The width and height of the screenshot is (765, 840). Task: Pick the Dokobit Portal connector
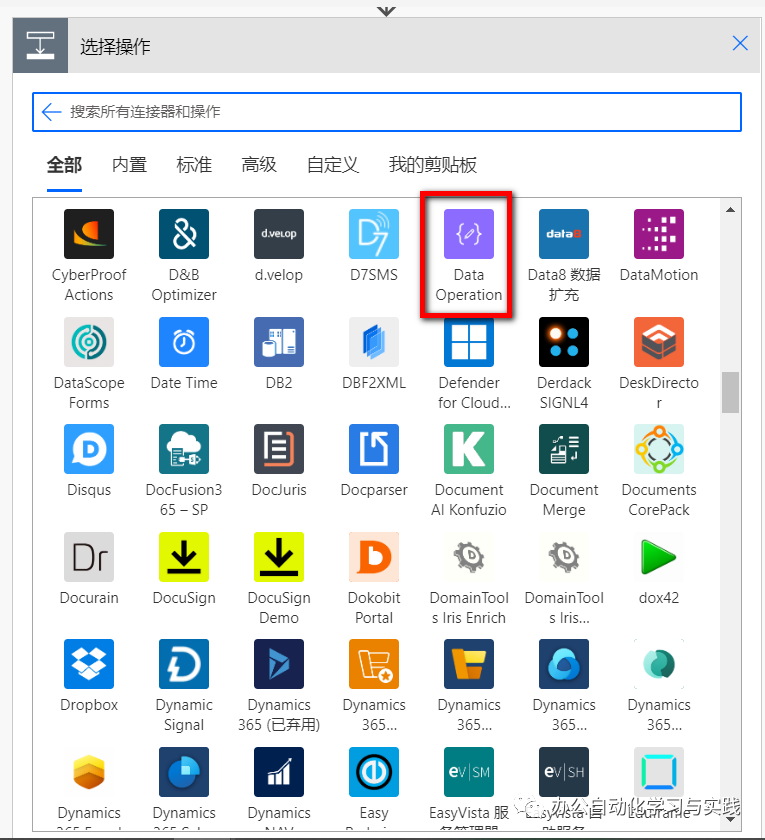point(374,557)
